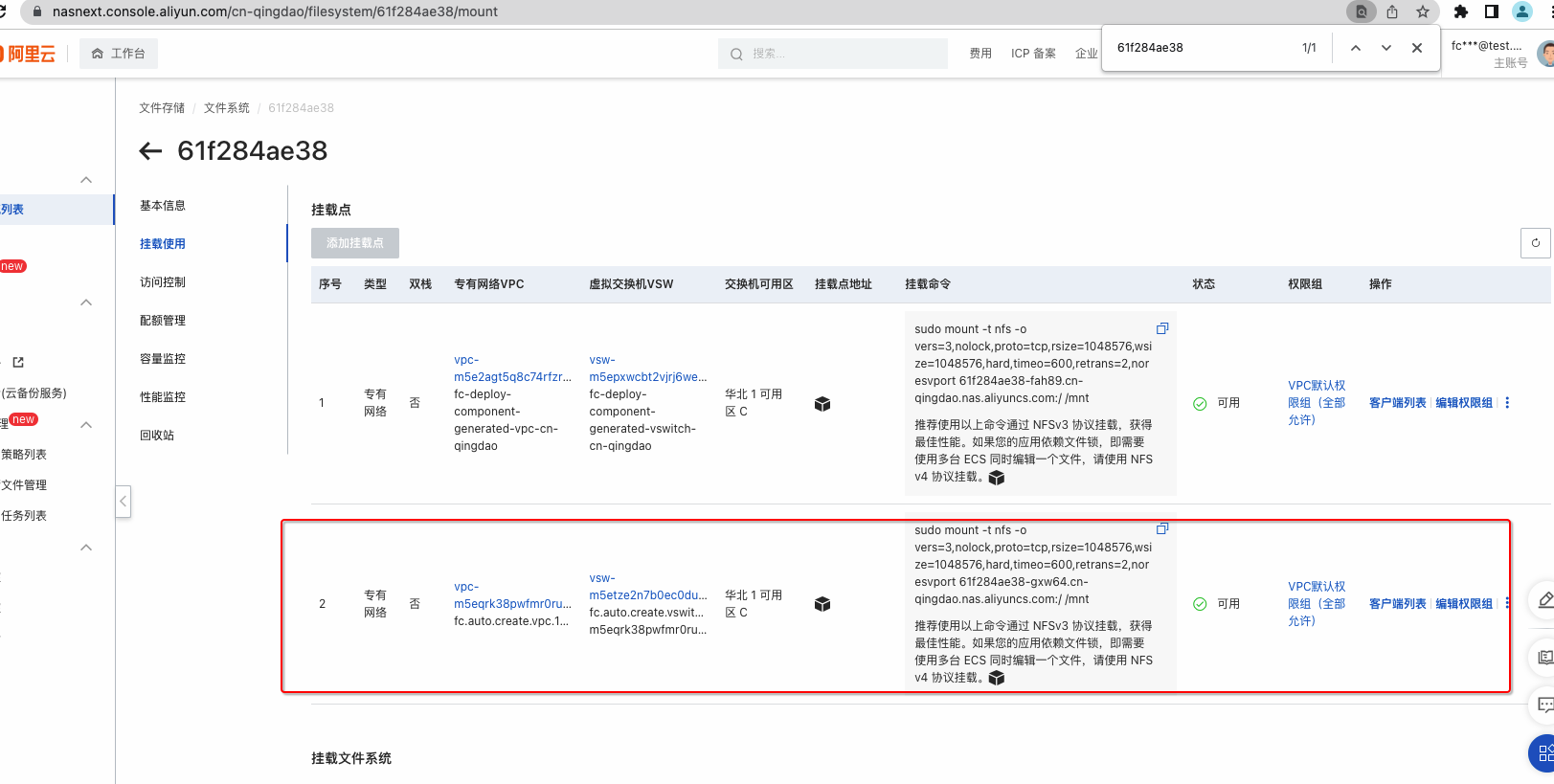This screenshot has height=784, width=1554.
Task: Open the browser share icon
Action: coord(1392,11)
